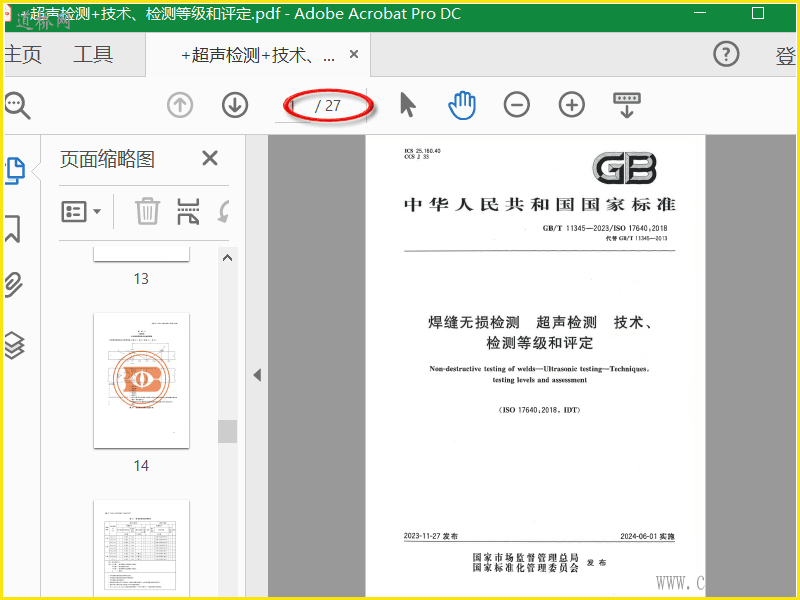Select the arrow selection tool
The height and width of the screenshot is (600, 800).
pos(408,105)
